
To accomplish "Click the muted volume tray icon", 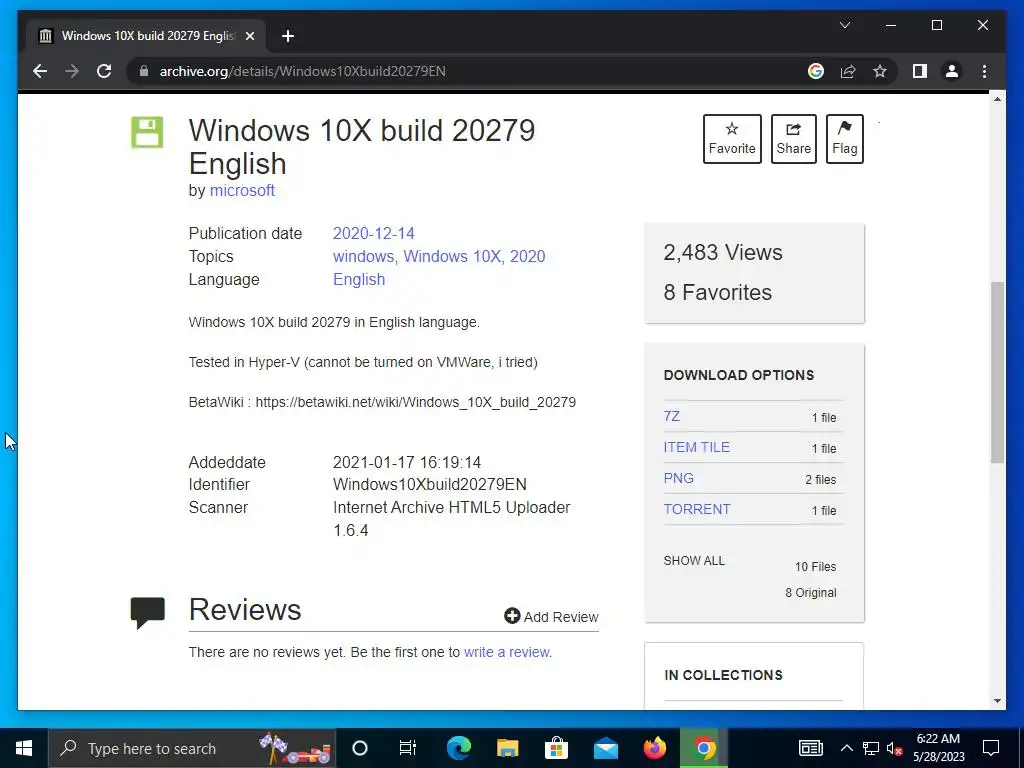I will (895, 748).
